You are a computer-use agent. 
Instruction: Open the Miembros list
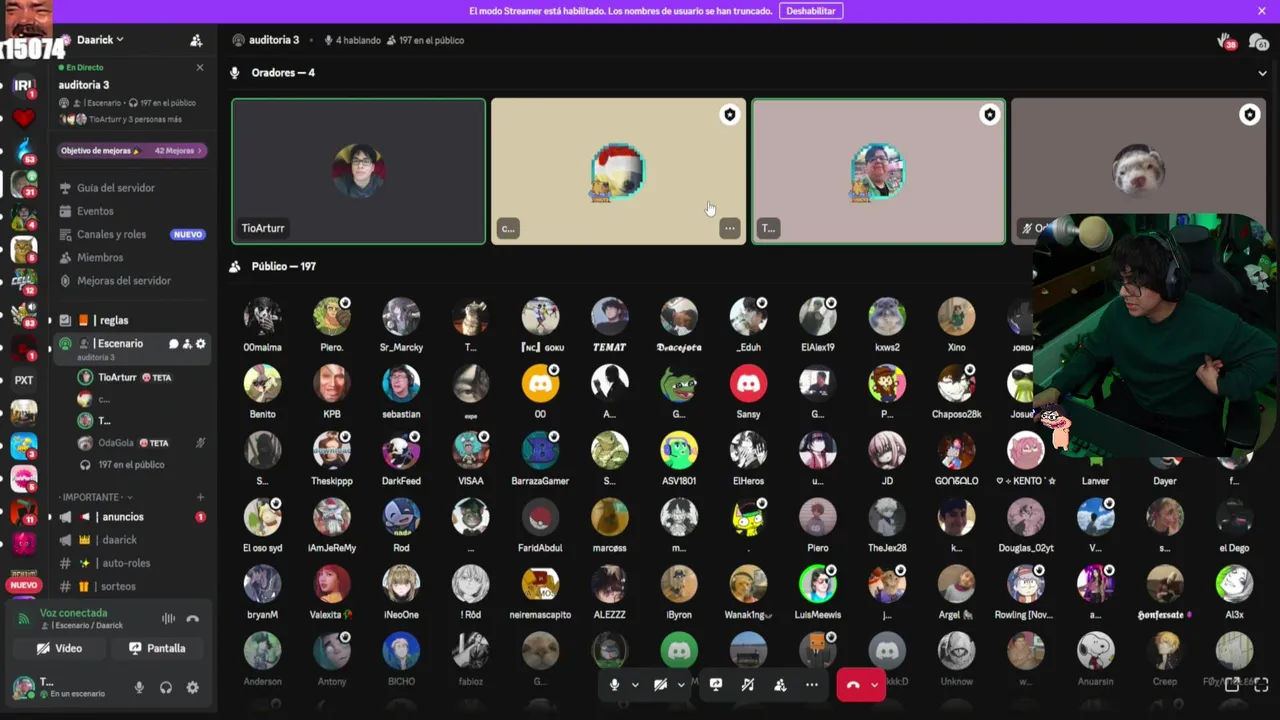point(100,257)
